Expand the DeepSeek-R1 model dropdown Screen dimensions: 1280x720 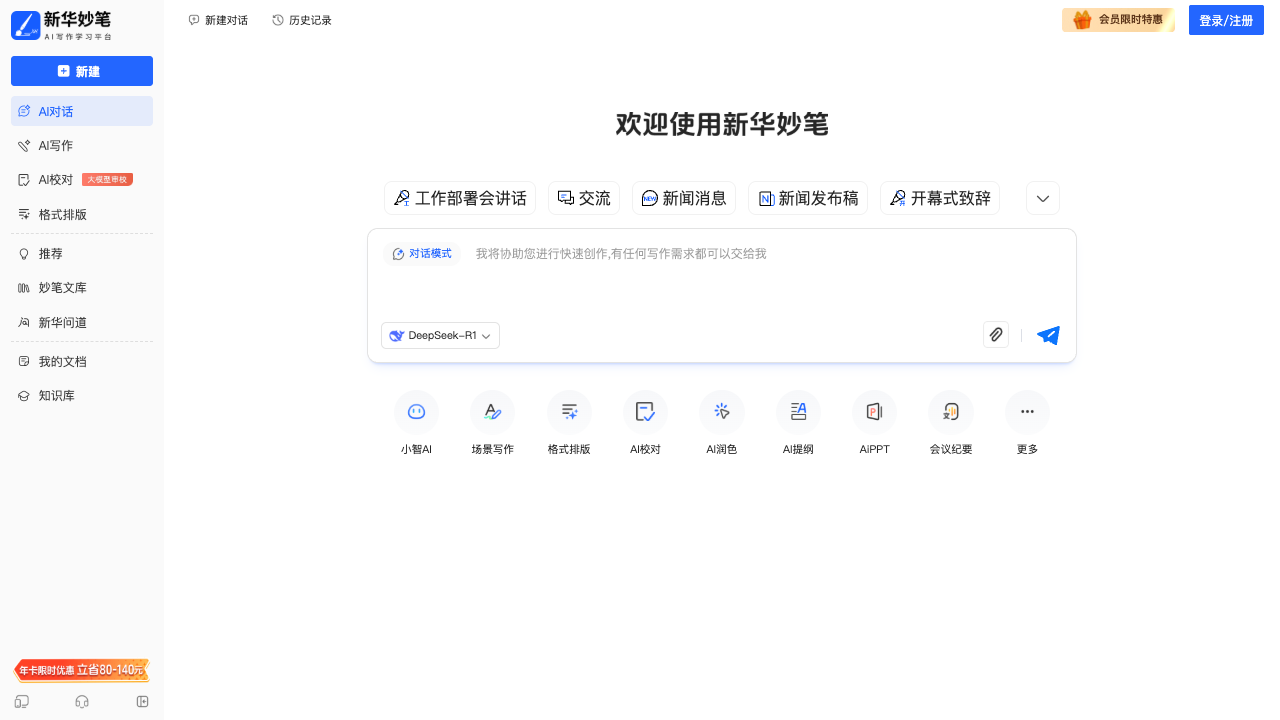[440, 335]
